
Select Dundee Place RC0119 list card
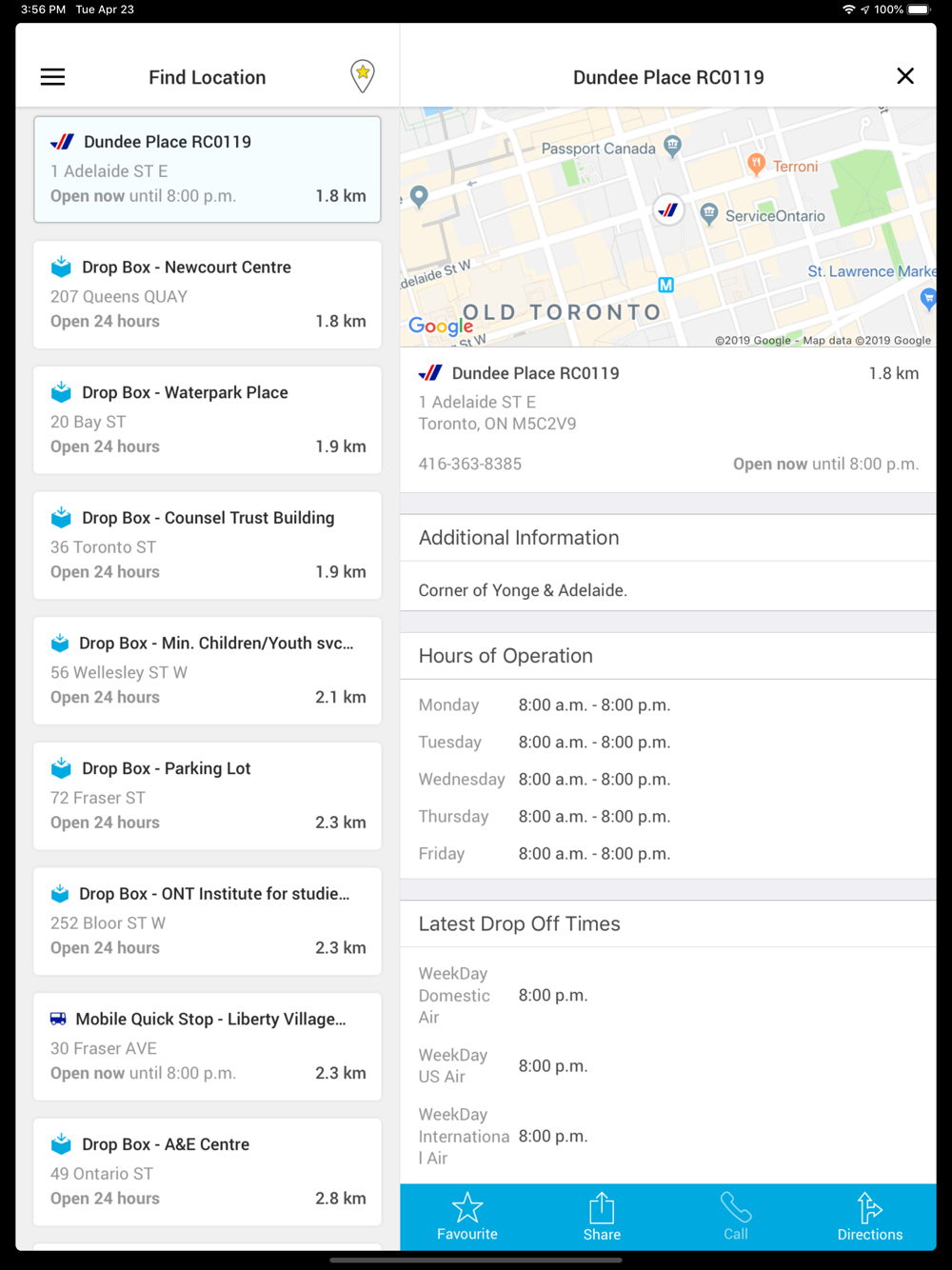pos(208,169)
